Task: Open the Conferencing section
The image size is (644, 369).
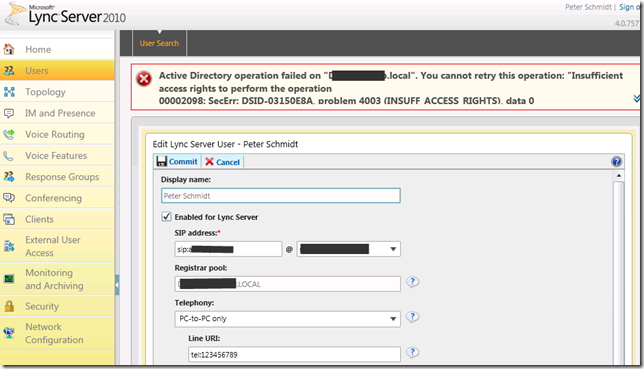Action: click(53, 198)
